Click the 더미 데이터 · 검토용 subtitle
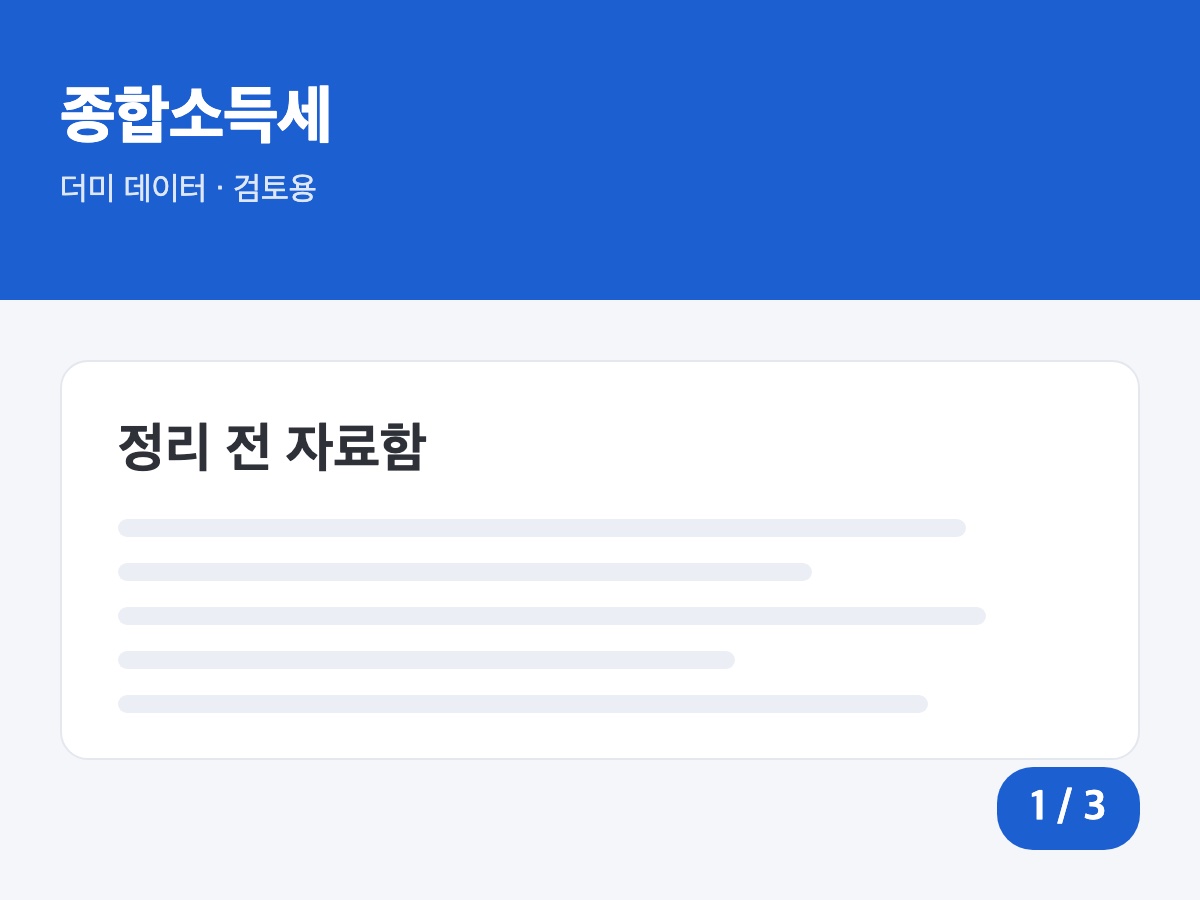Viewport: 1200px width, 900px height. [188, 188]
